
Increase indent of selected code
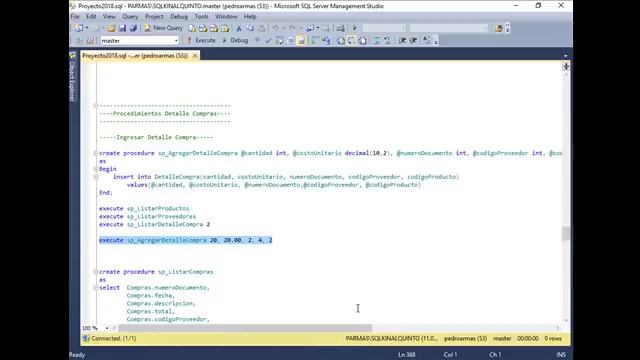(413, 40)
